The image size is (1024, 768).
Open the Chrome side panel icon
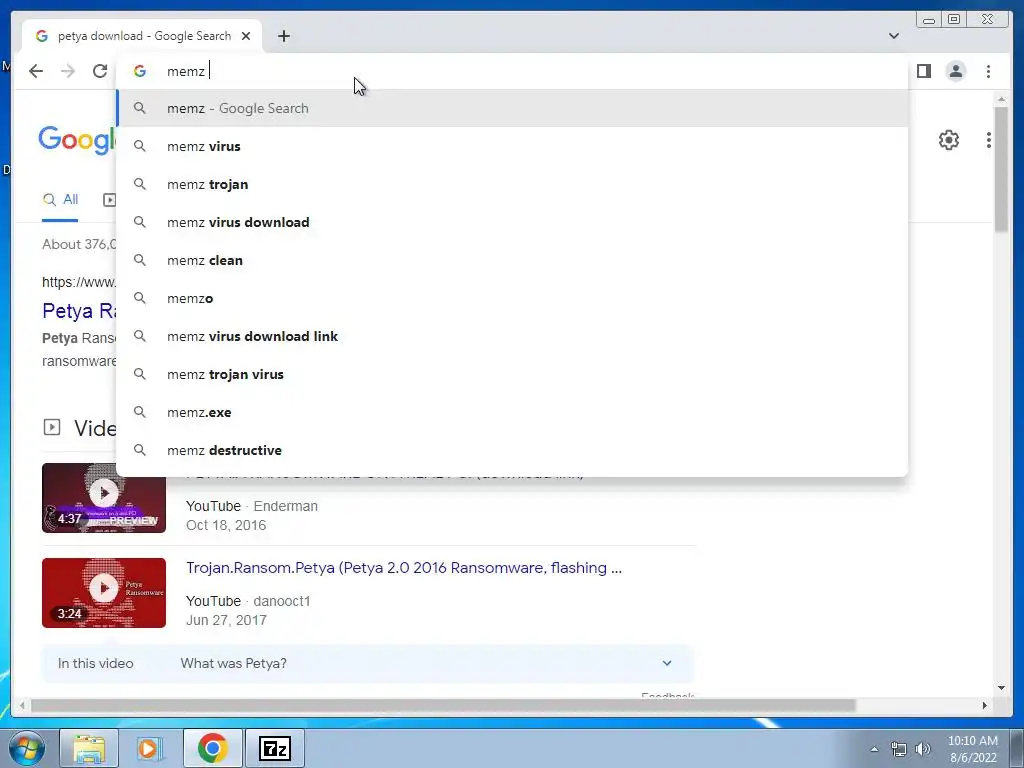pos(923,71)
